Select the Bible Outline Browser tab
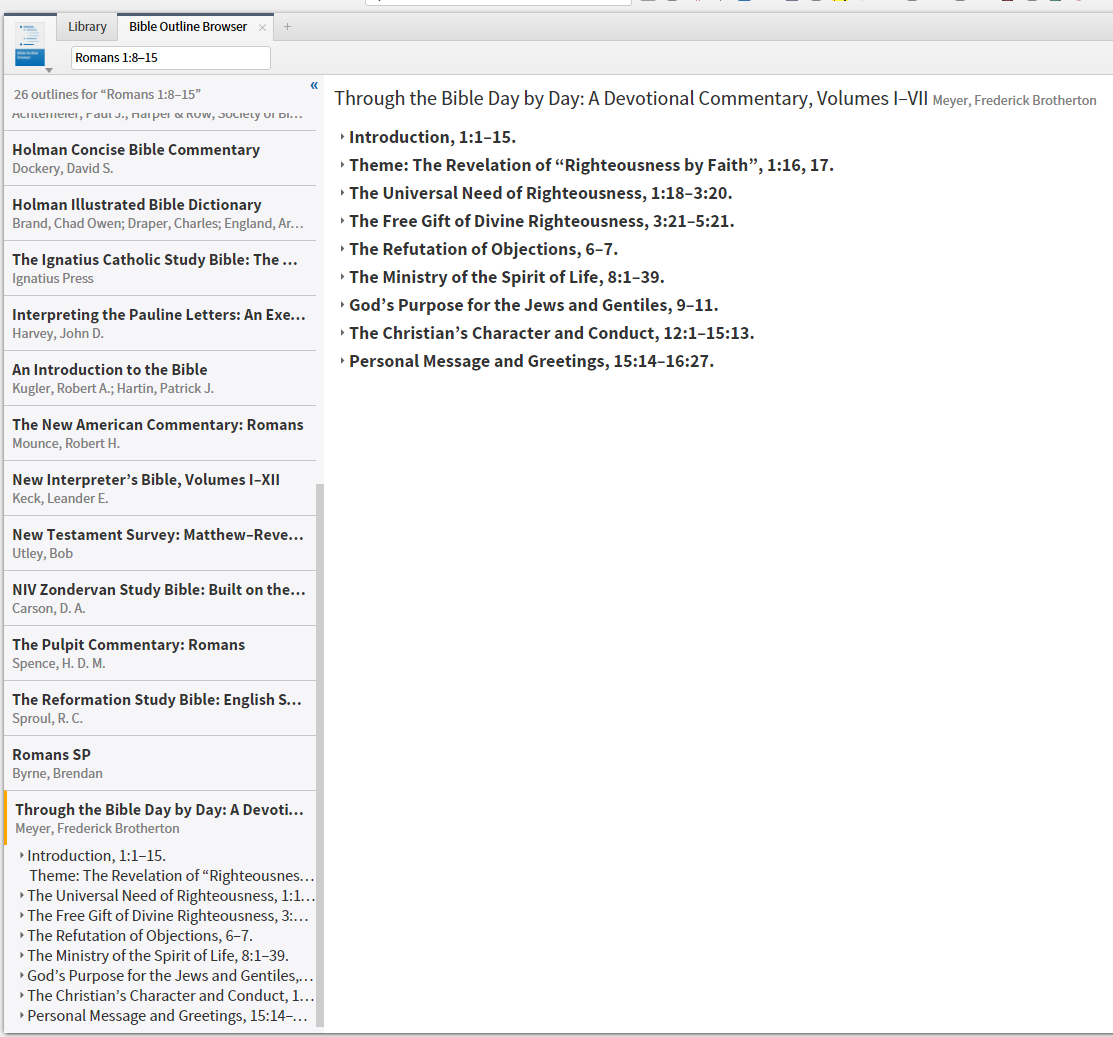Image resolution: width=1113 pixels, height=1037 pixels. click(187, 27)
